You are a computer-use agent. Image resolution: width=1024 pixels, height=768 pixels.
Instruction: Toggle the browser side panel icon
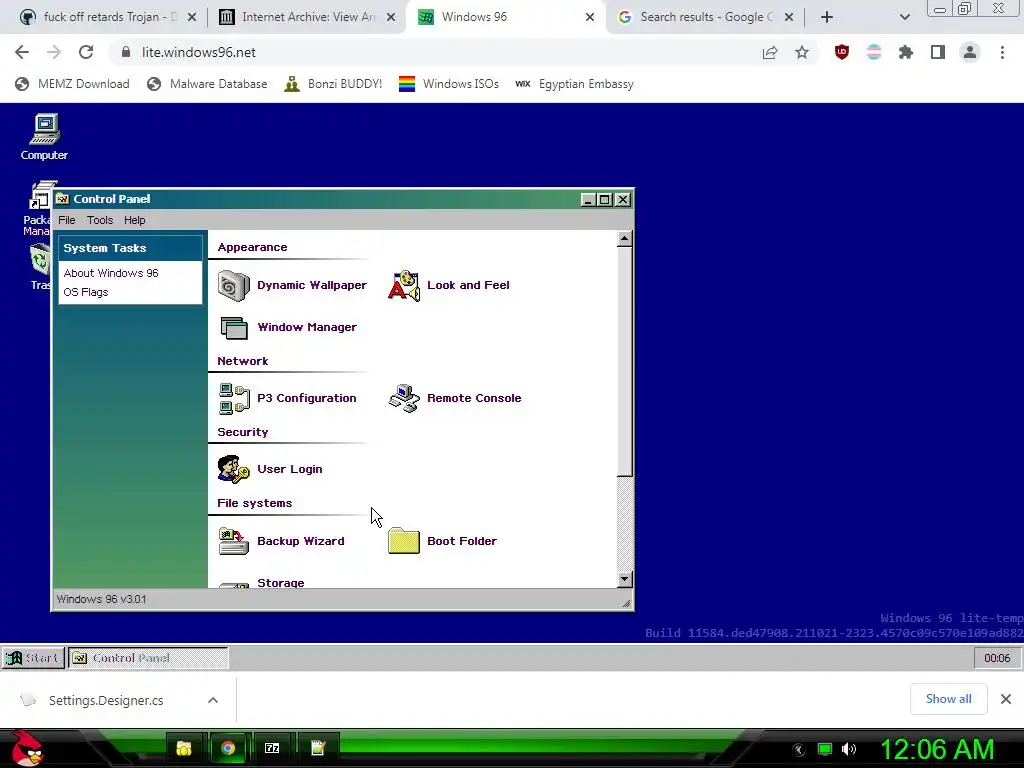938,52
